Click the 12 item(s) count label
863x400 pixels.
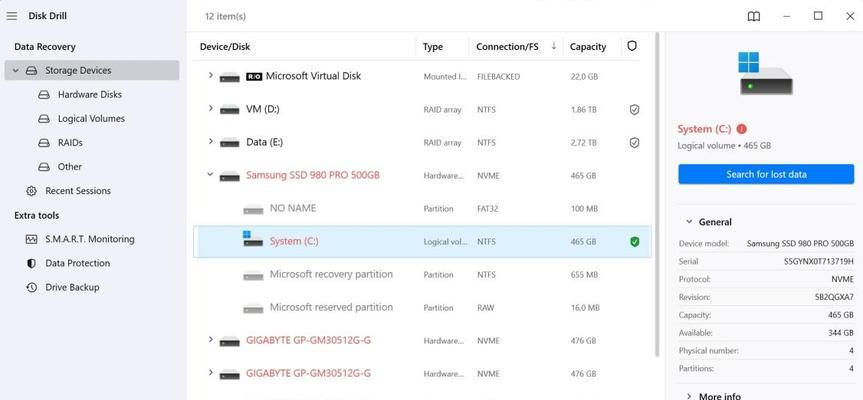225,17
